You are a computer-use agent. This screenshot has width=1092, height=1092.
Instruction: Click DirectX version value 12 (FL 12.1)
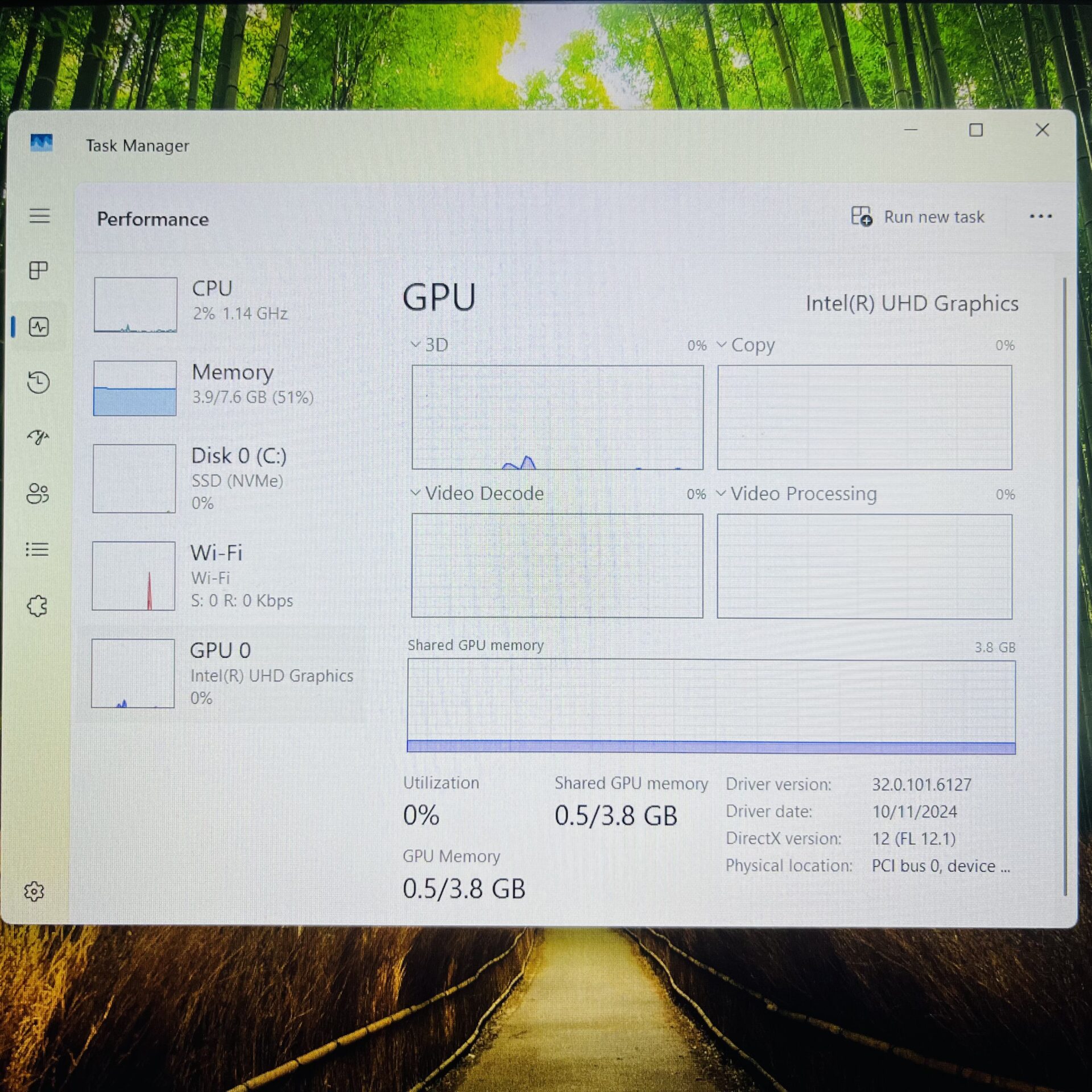(x=913, y=839)
